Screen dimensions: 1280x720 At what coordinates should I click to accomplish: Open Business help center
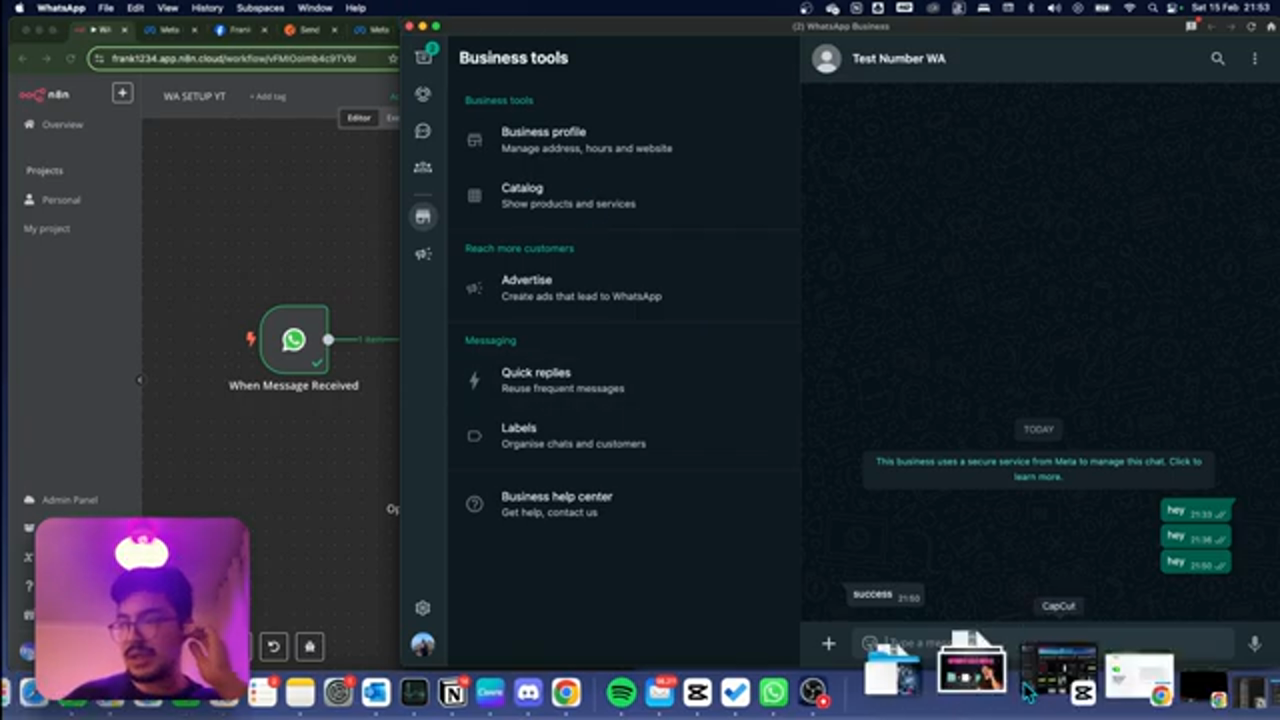[x=625, y=504]
